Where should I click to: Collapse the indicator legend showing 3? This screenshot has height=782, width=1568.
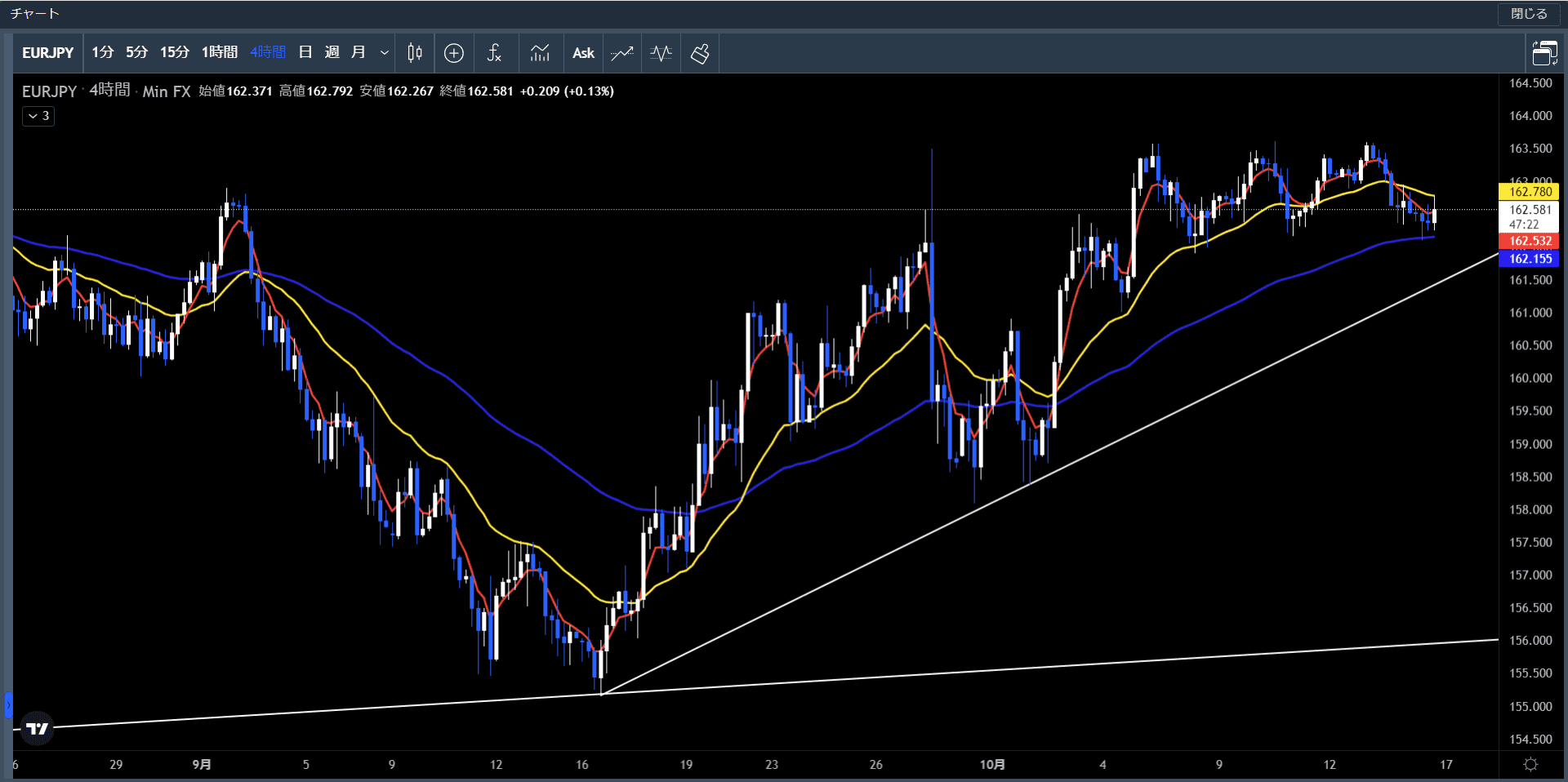point(38,116)
